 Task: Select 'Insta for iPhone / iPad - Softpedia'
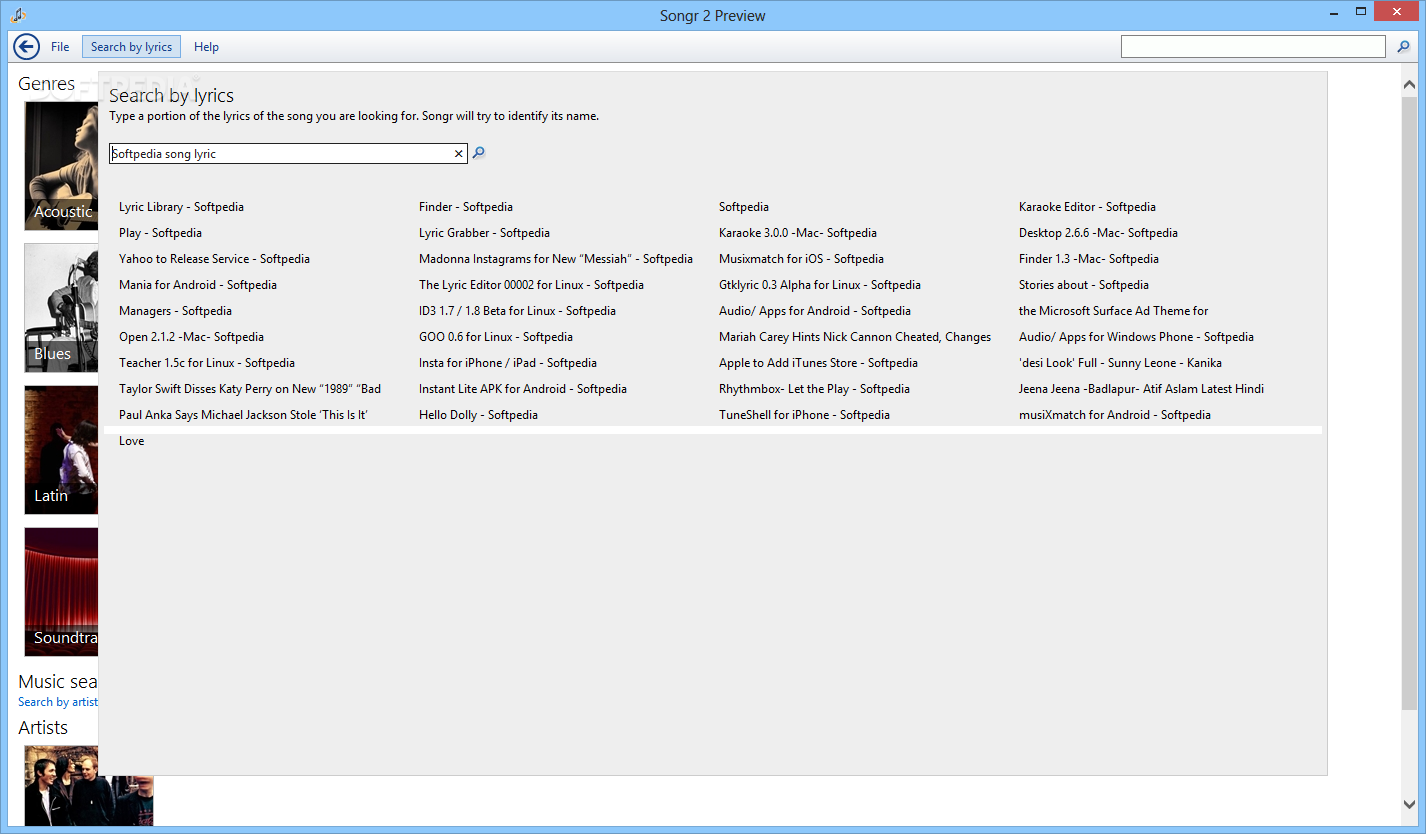[508, 363]
